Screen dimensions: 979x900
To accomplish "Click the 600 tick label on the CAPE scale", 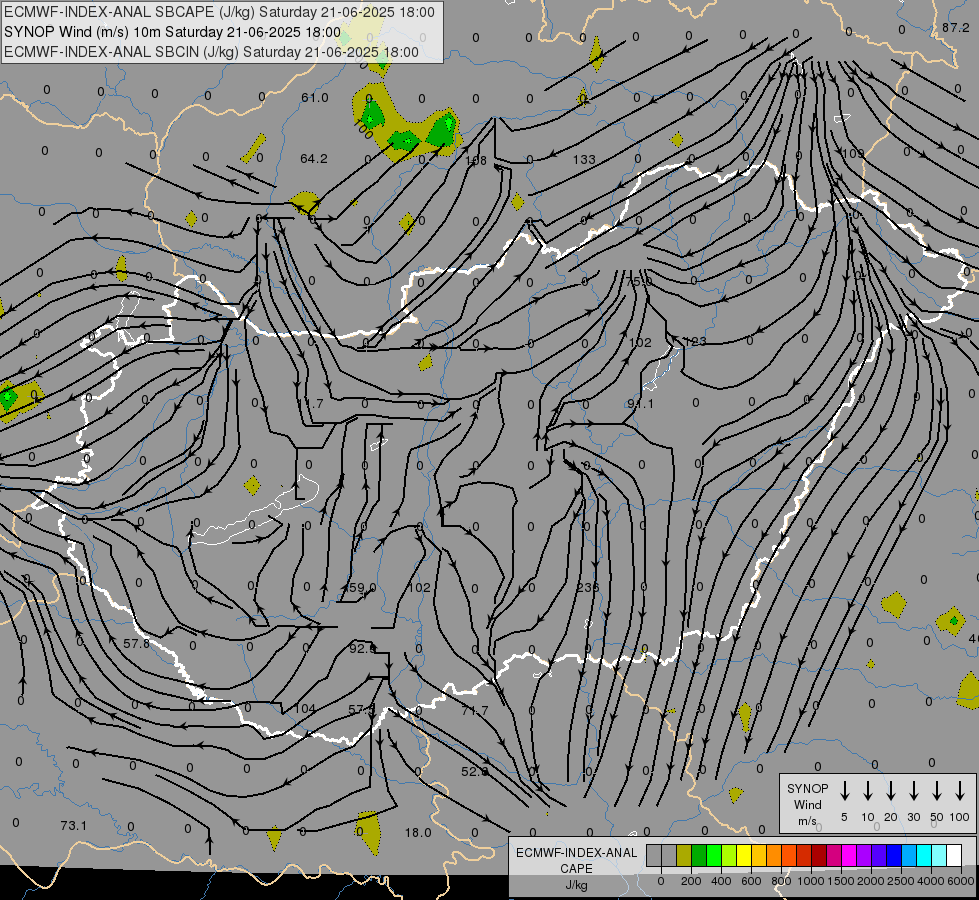I will tap(751, 881).
